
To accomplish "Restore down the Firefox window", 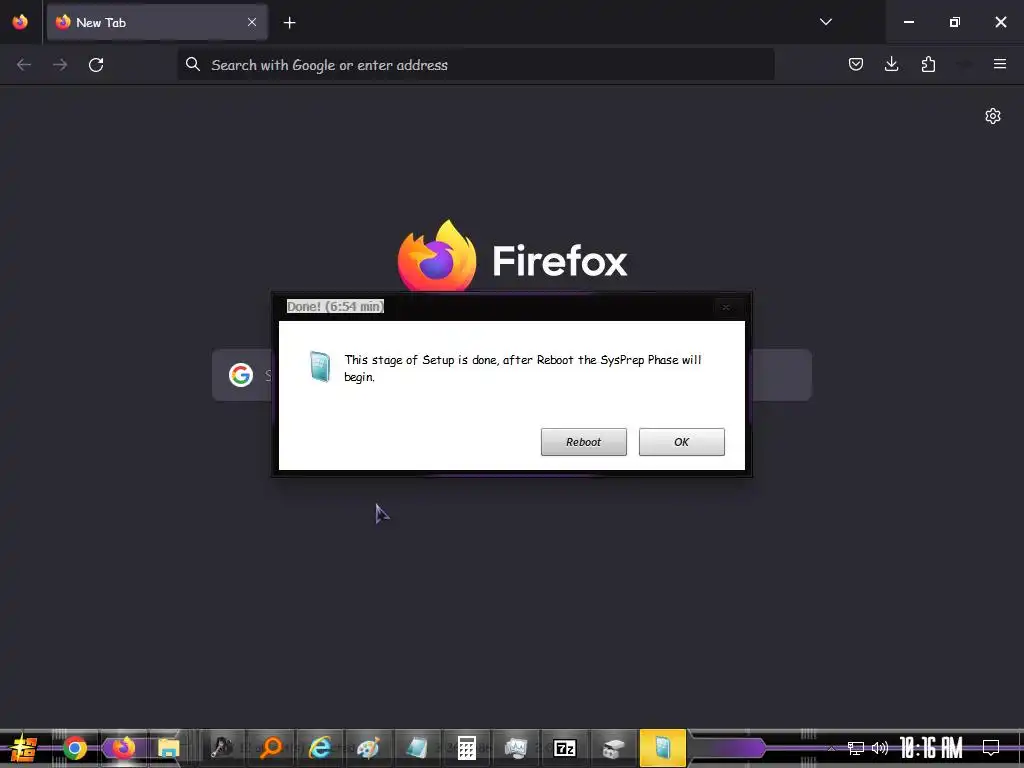I will coord(955,22).
